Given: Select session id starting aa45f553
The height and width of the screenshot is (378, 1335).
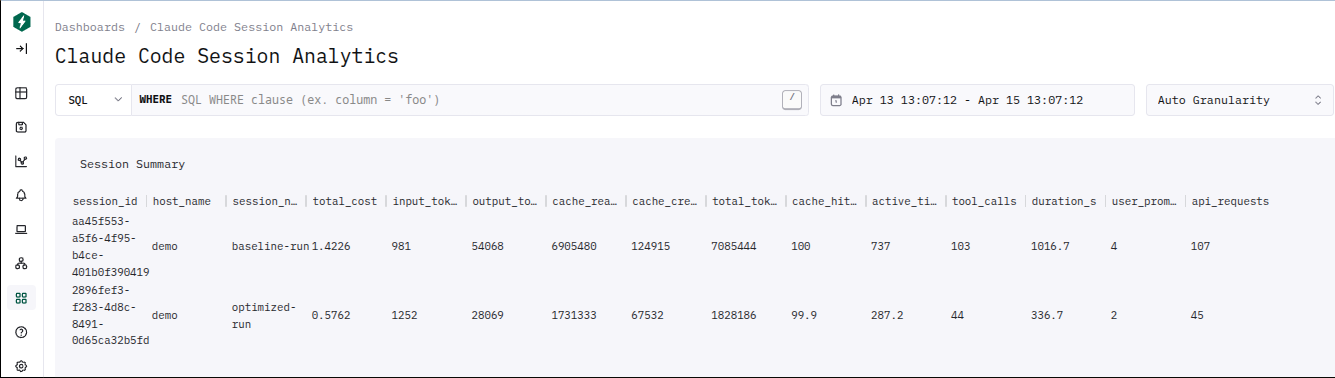Looking at the screenshot, I should (x=111, y=246).
